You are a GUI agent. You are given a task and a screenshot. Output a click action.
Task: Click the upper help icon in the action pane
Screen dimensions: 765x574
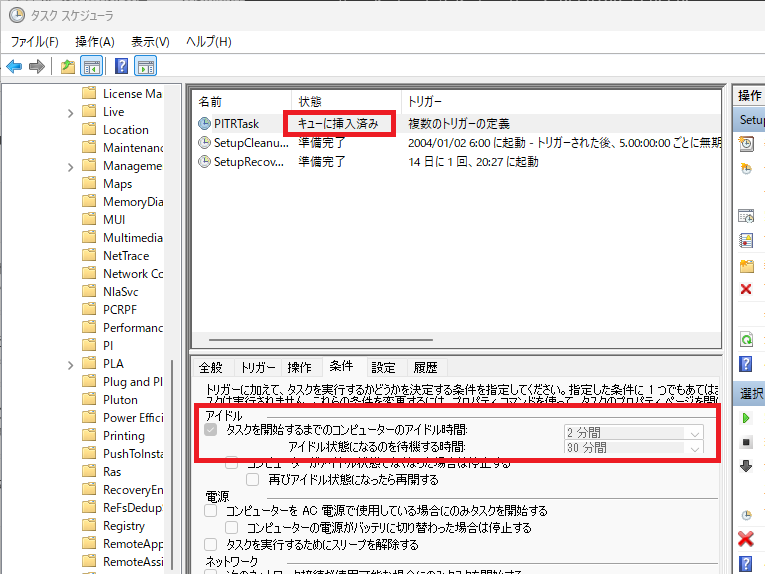745,364
